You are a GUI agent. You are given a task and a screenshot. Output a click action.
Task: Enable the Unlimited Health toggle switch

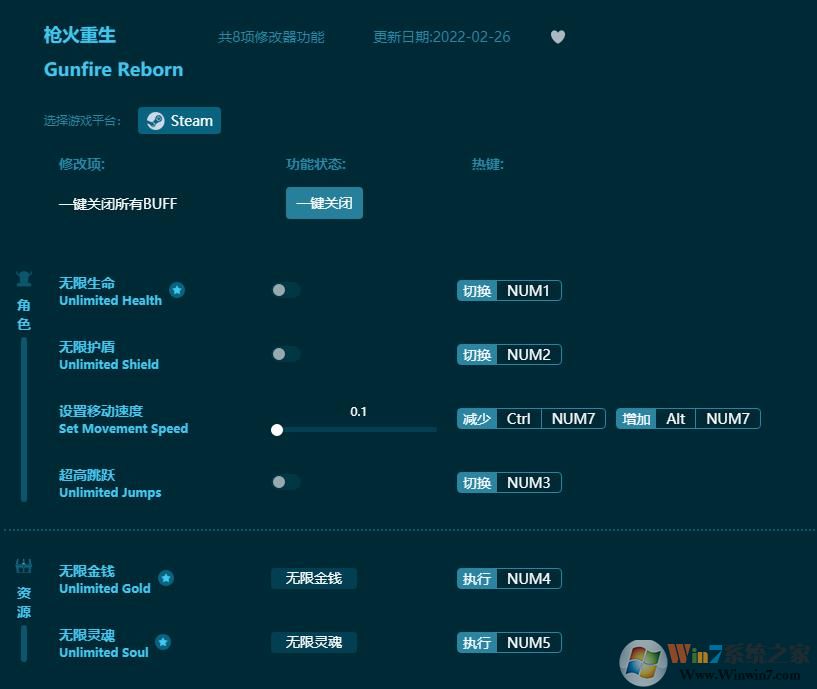pos(285,291)
